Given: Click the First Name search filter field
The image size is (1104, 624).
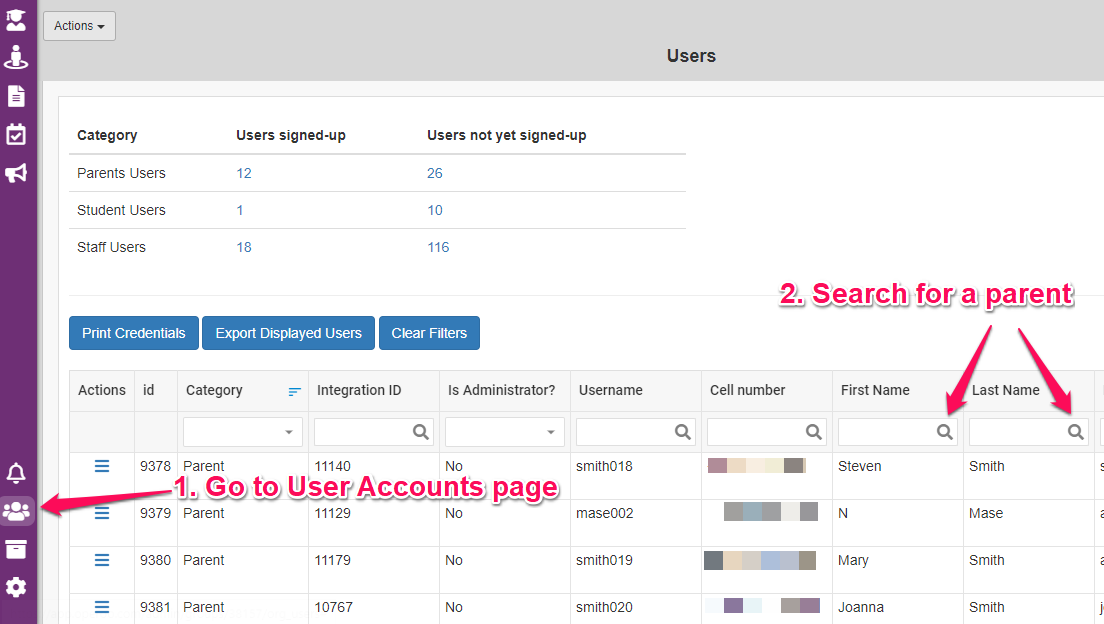Looking at the screenshot, I should tap(888, 432).
